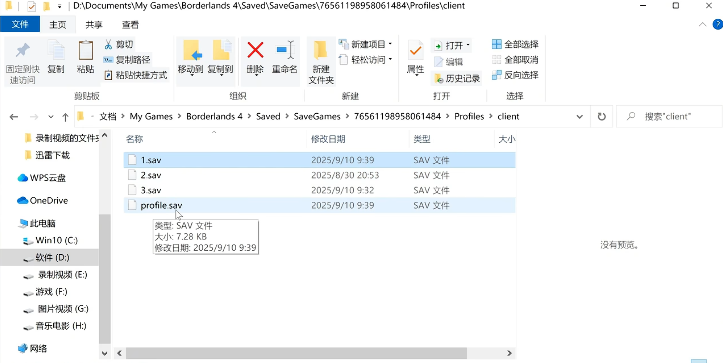Click SaveGames in the address breadcrumb

(317, 117)
